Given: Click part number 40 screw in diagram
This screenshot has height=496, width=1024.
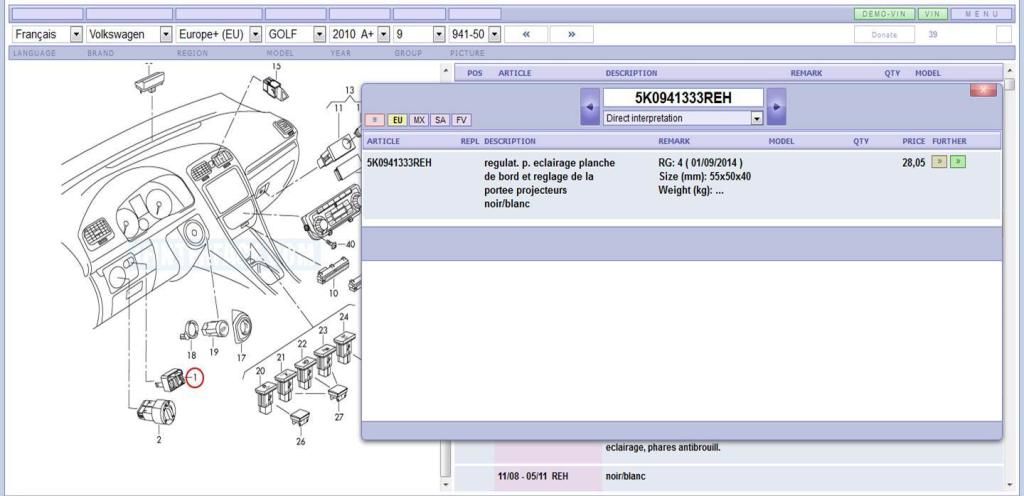Looking at the screenshot, I should 331,245.
